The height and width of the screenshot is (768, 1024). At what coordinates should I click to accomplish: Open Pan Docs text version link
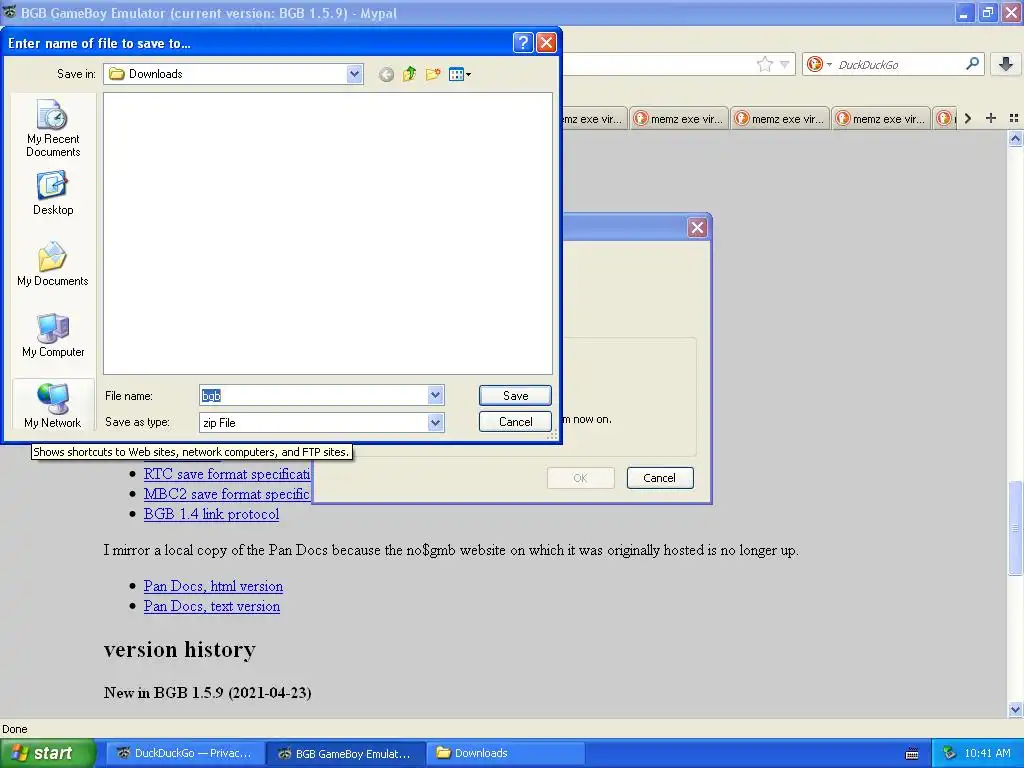point(212,607)
